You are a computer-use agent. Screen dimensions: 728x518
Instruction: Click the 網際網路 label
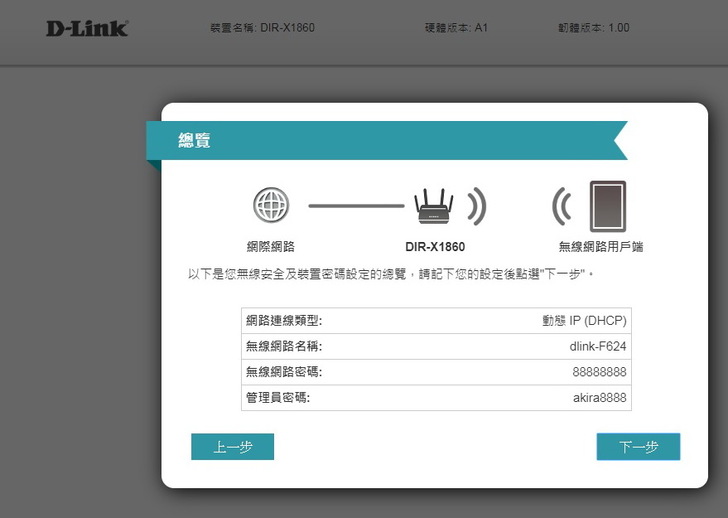(271, 246)
